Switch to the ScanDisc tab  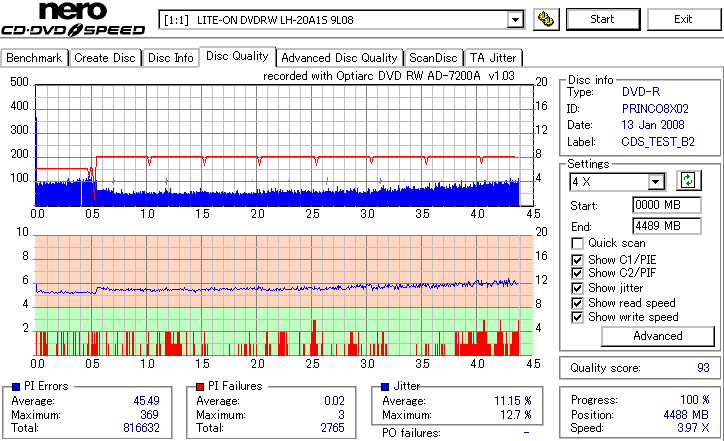tap(433, 58)
